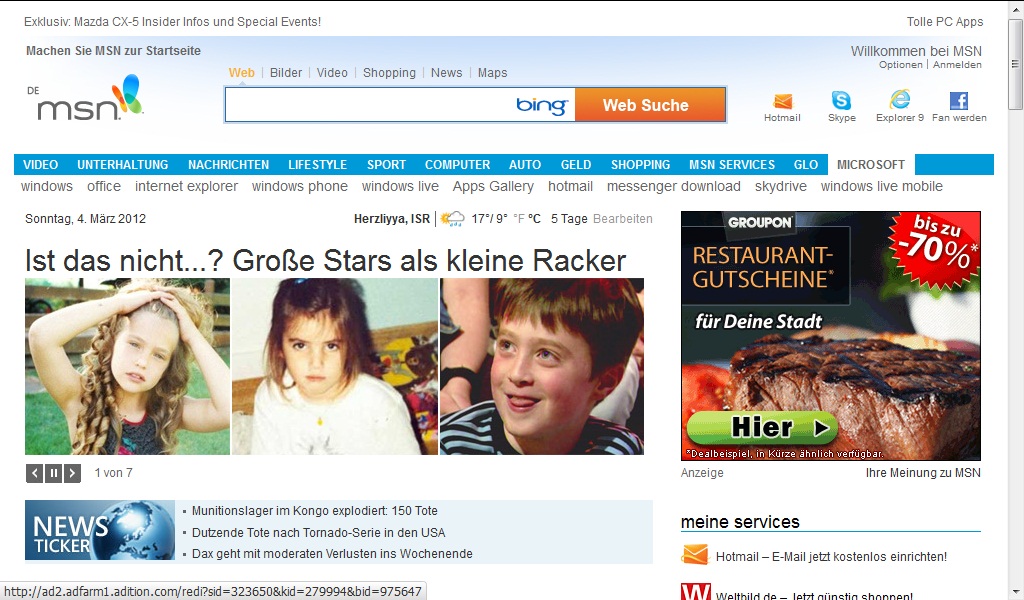Open the VIDEO navigation menu
This screenshot has height=600, width=1024.
(x=40, y=165)
